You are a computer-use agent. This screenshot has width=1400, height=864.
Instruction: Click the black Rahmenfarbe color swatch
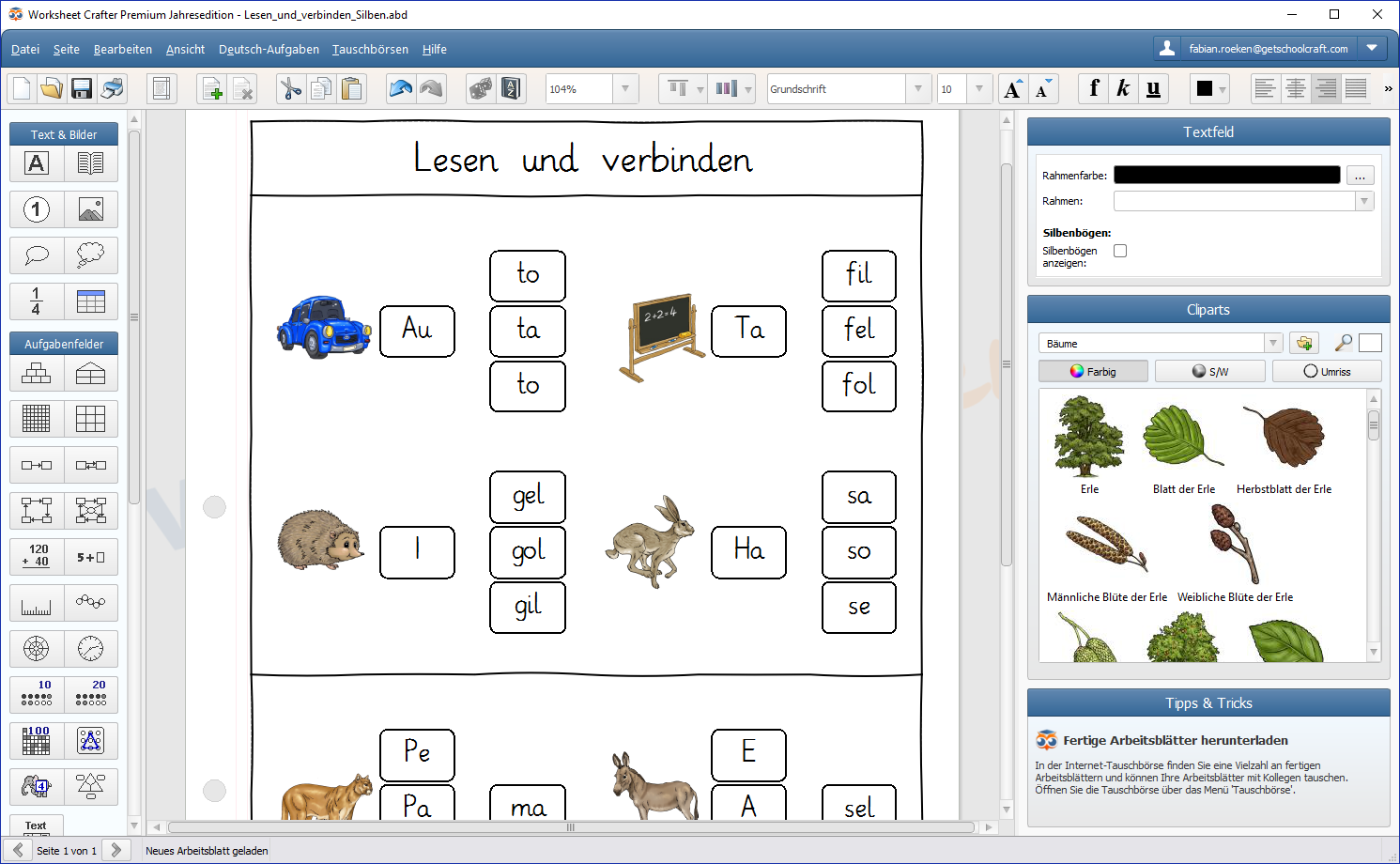pyautogui.click(x=1226, y=175)
